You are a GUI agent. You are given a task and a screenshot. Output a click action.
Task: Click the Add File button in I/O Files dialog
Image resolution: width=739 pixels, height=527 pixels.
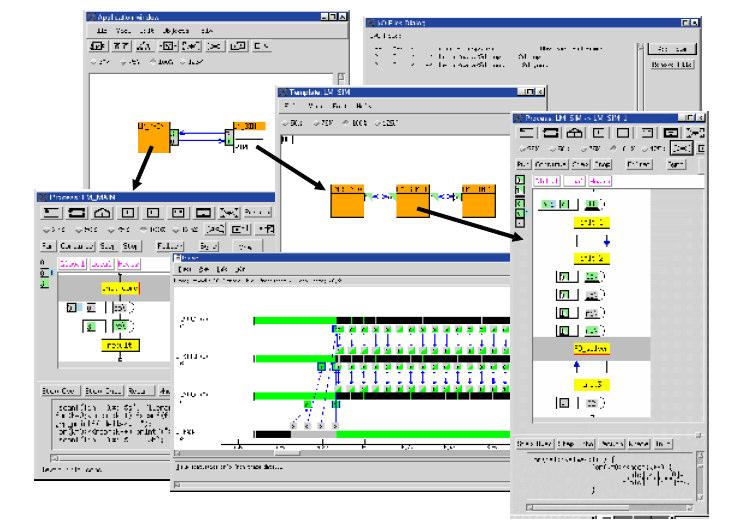(x=672, y=49)
